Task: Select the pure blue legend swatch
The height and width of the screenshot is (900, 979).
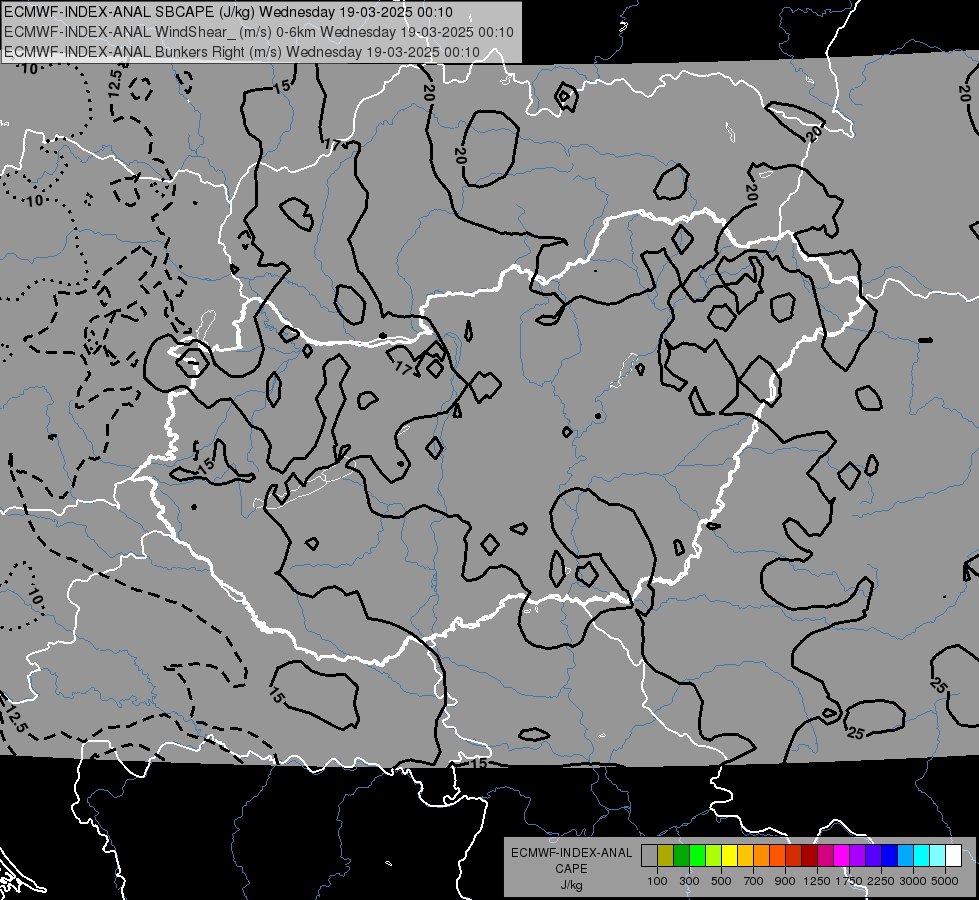Action: pyautogui.click(x=890, y=856)
